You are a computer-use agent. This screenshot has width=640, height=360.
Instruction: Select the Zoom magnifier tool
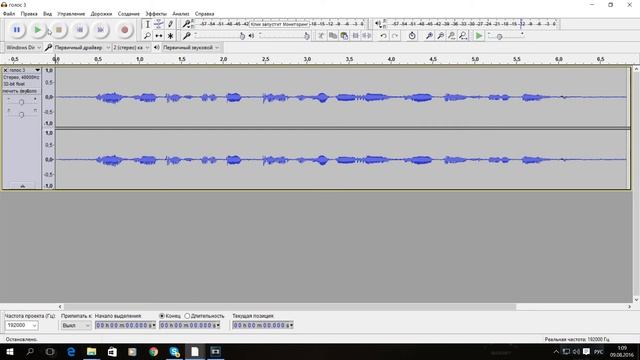147,36
